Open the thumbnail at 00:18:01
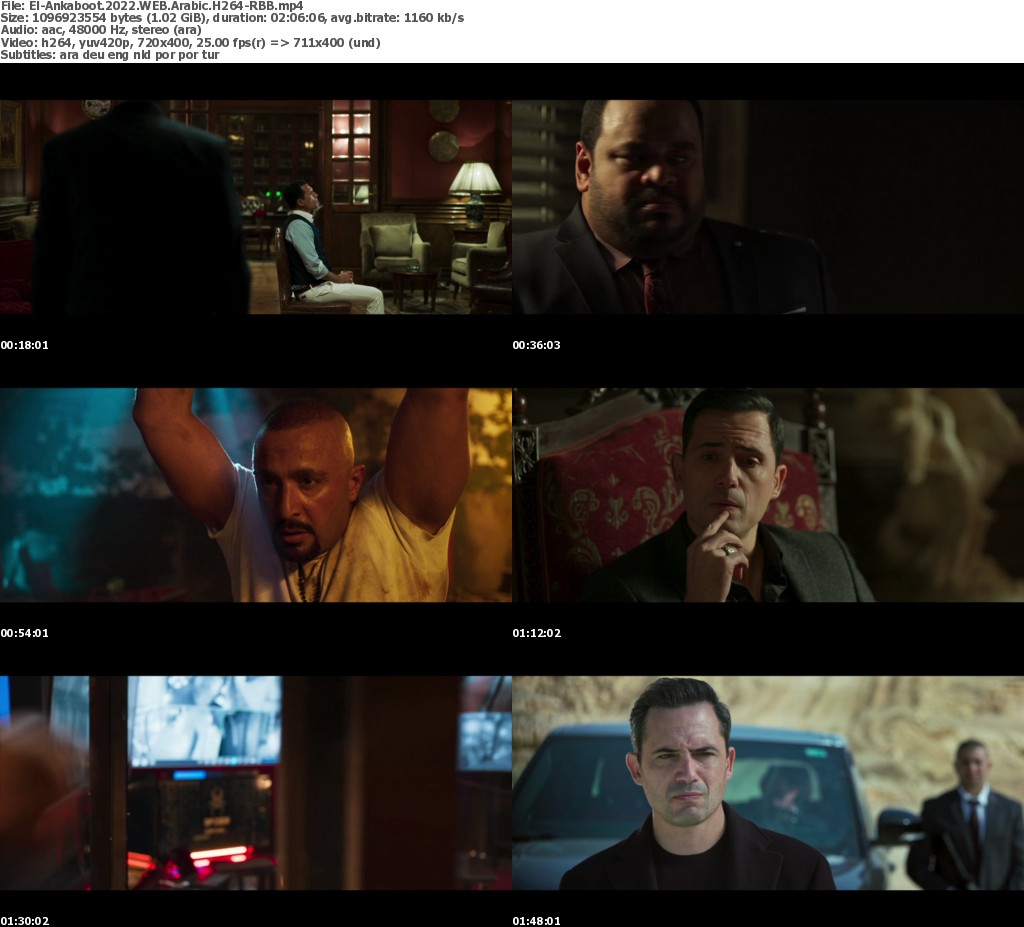The image size is (1024, 927). point(256,207)
